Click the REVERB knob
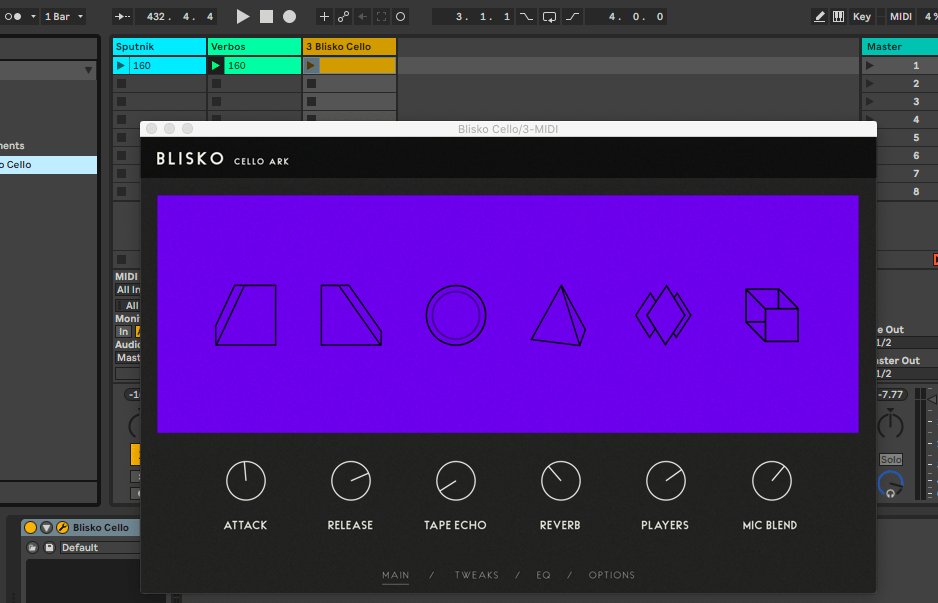The width and height of the screenshot is (938, 603). (x=561, y=481)
